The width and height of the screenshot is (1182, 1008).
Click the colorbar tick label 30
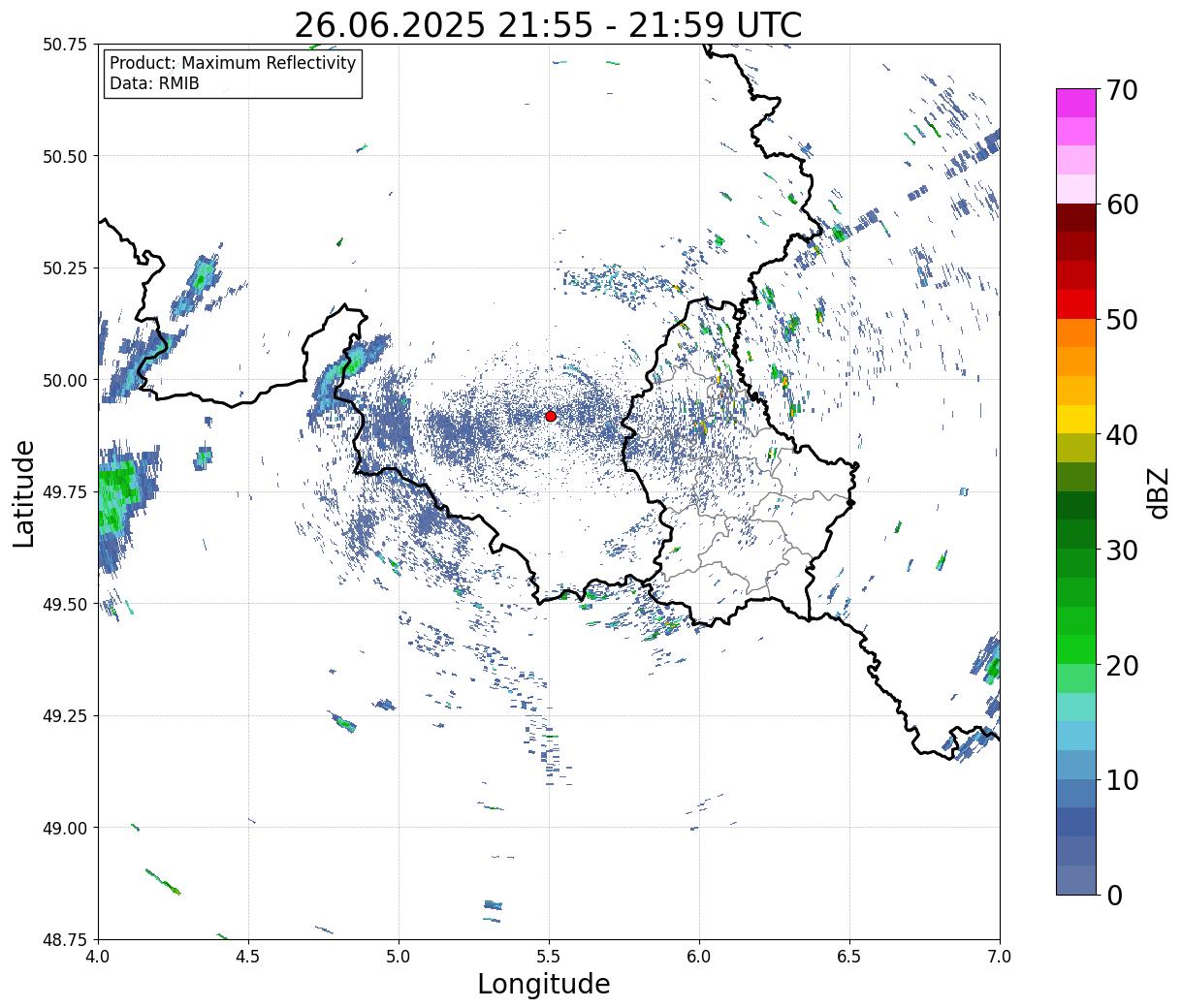1121,550
